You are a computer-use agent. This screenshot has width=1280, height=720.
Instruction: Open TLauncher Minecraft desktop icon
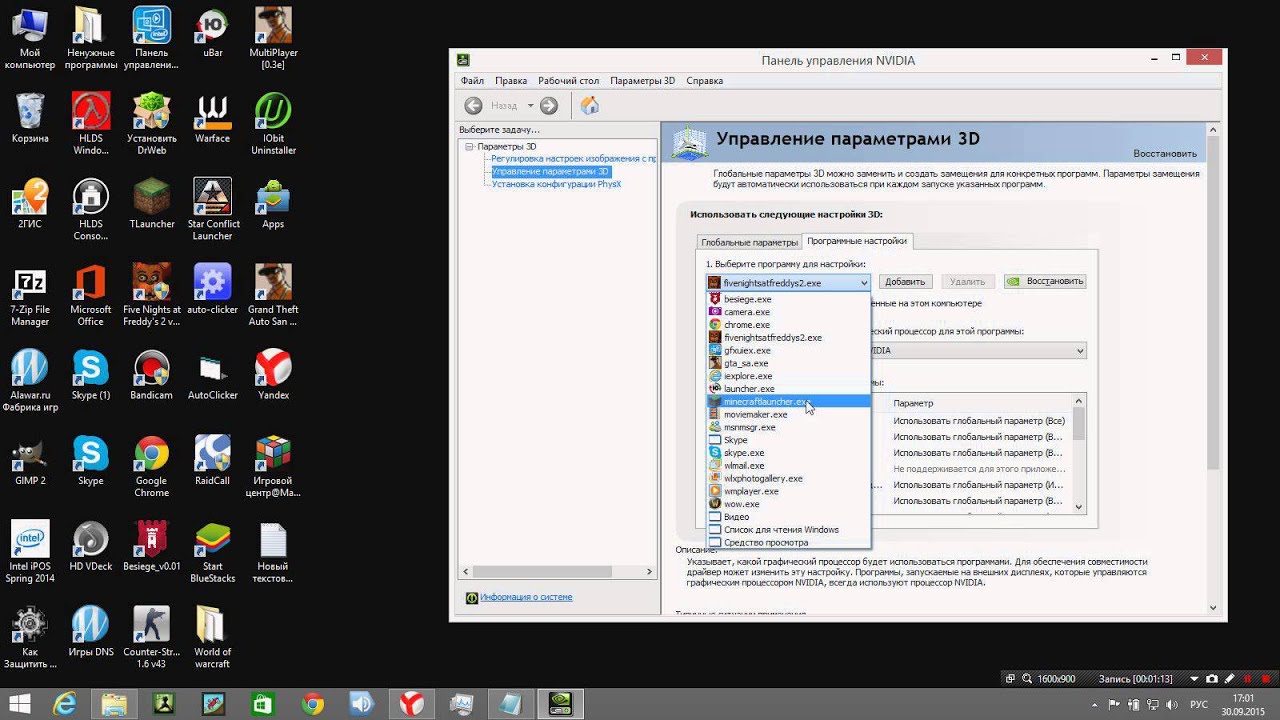click(152, 197)
